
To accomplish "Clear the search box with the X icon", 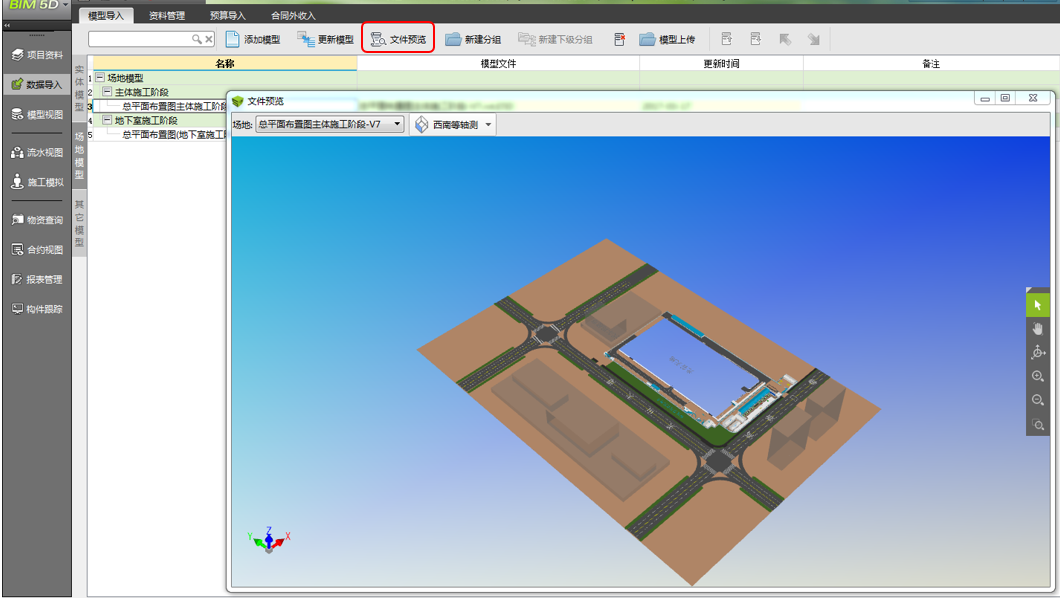I will click(x=209, y=39).
